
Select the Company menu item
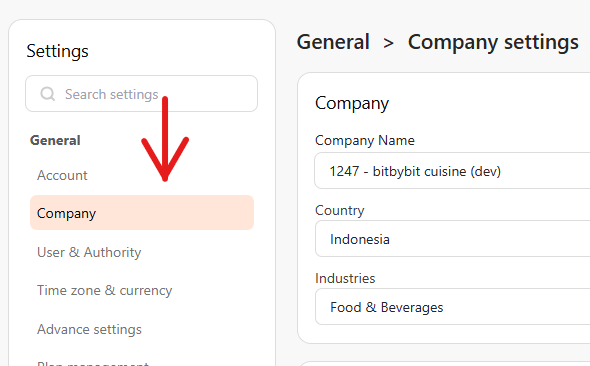tap(142, 213)
